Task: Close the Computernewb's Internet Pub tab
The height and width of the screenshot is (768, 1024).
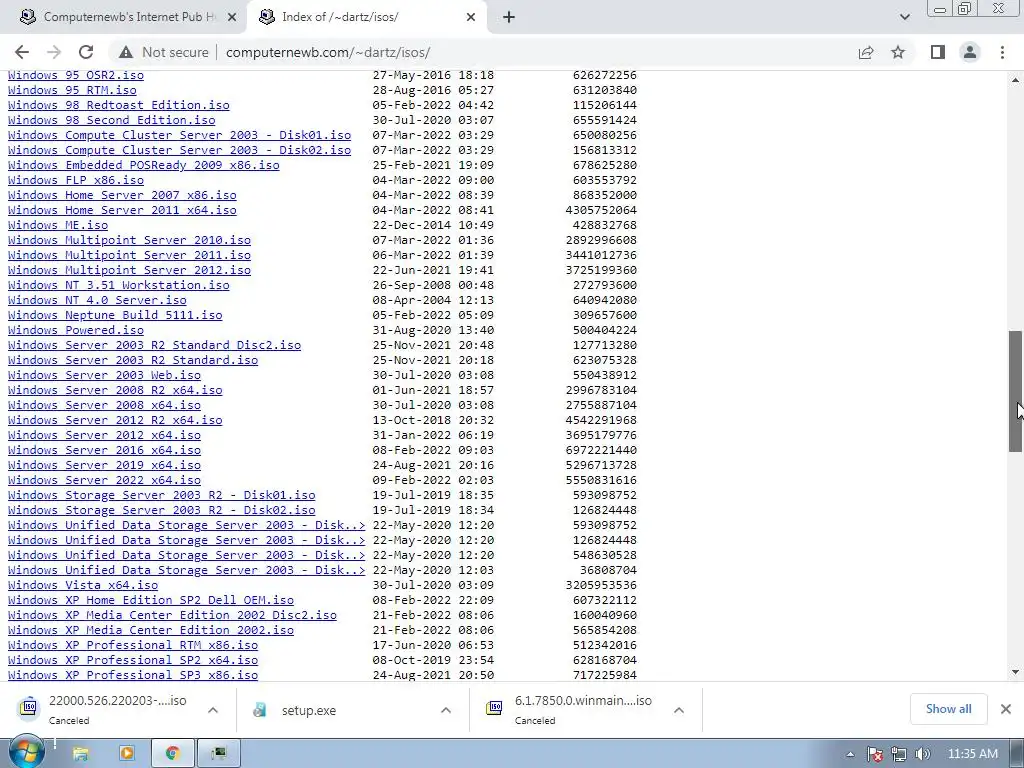Action: pyautogui.click(x=231, y=18)
